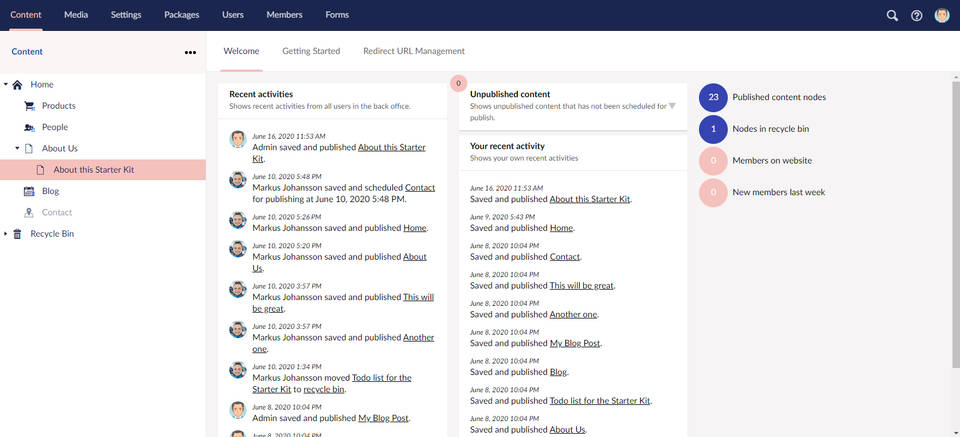Switch to the Getting Started tab

[311, 51]
